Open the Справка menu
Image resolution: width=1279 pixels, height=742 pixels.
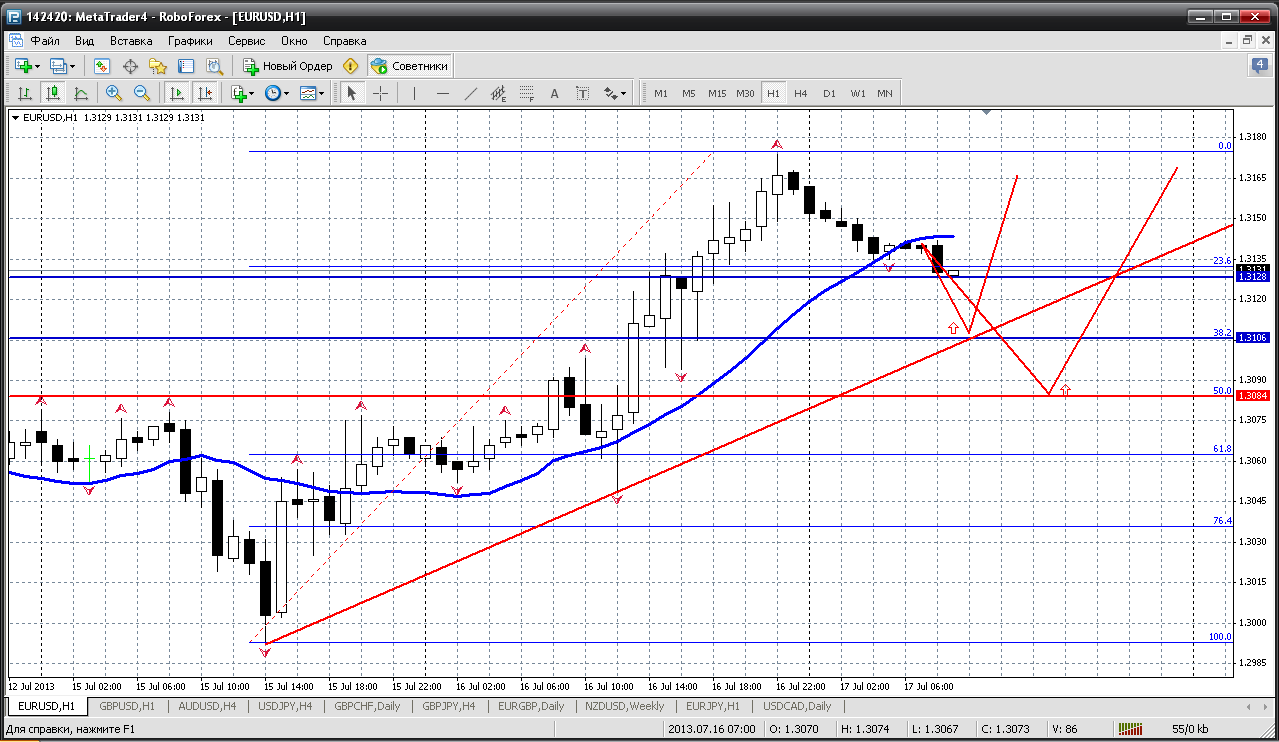(x=345, y=41)
